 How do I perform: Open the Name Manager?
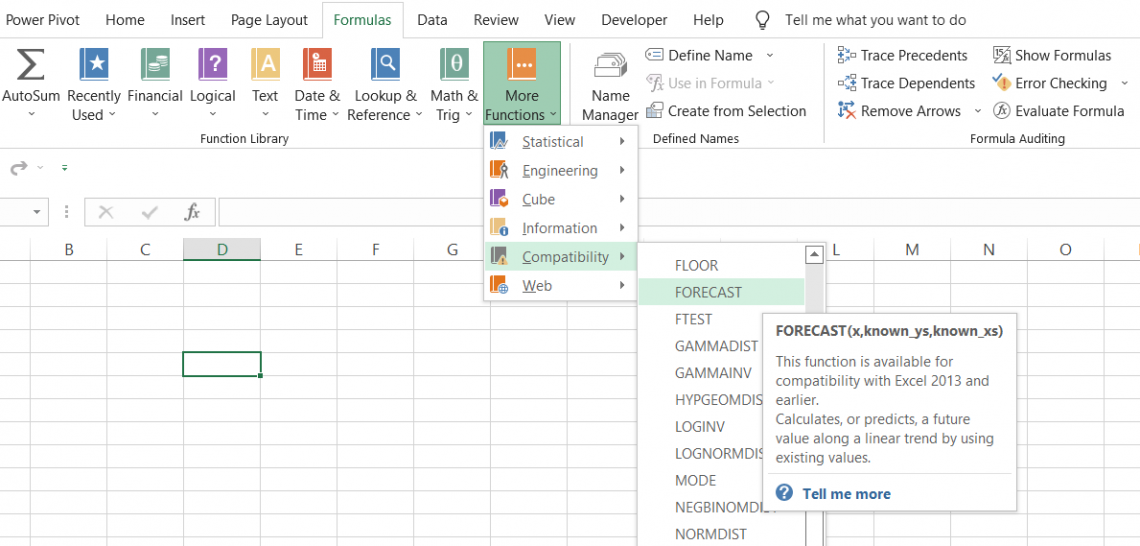(610, 85)
